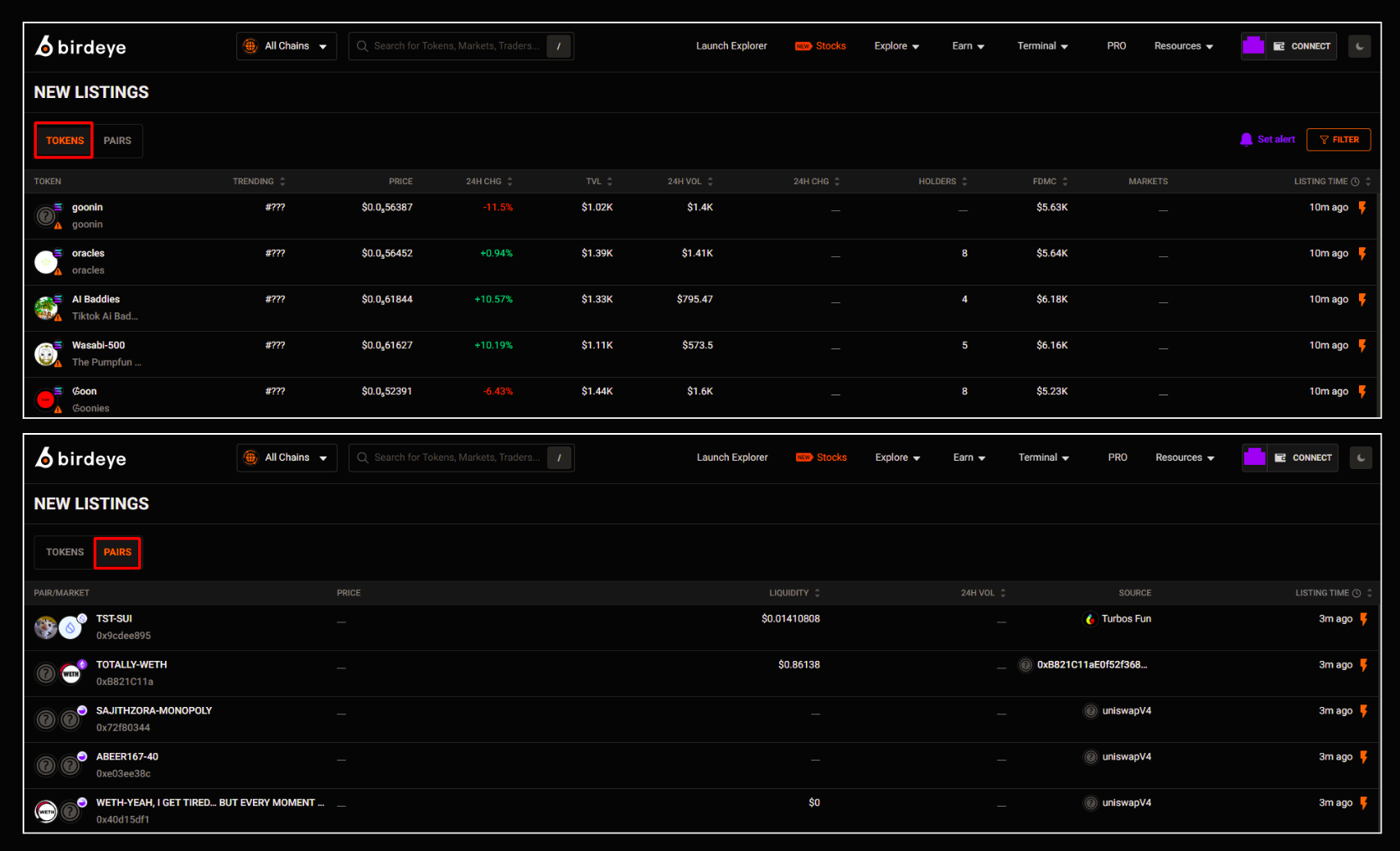Image resolution: width=1400 pixels, height=851 pixels.
Task: Open PRO in the upper panel navigation
Action: (x=1116, y=46)
